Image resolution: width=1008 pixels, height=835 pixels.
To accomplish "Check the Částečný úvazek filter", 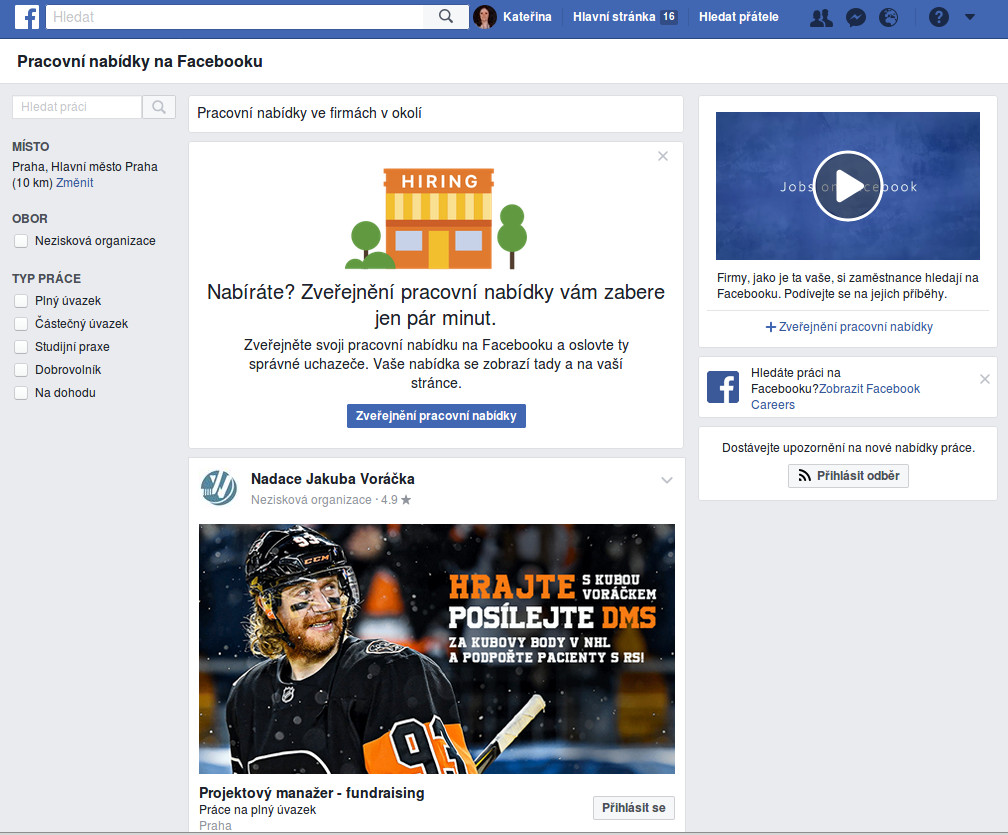I will [x=21, y=324].
